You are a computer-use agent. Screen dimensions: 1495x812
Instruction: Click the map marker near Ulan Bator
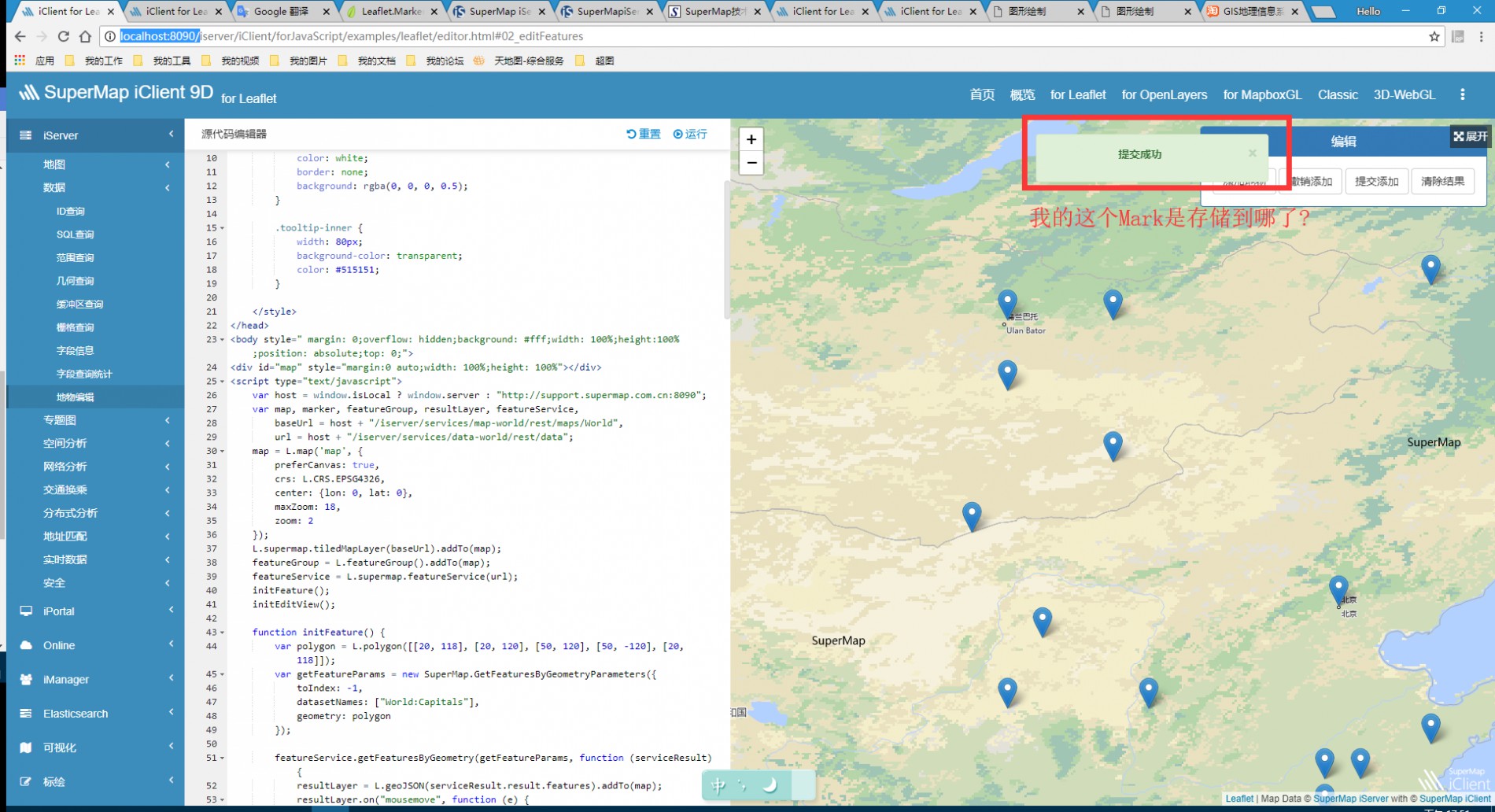click(1007, 304)
